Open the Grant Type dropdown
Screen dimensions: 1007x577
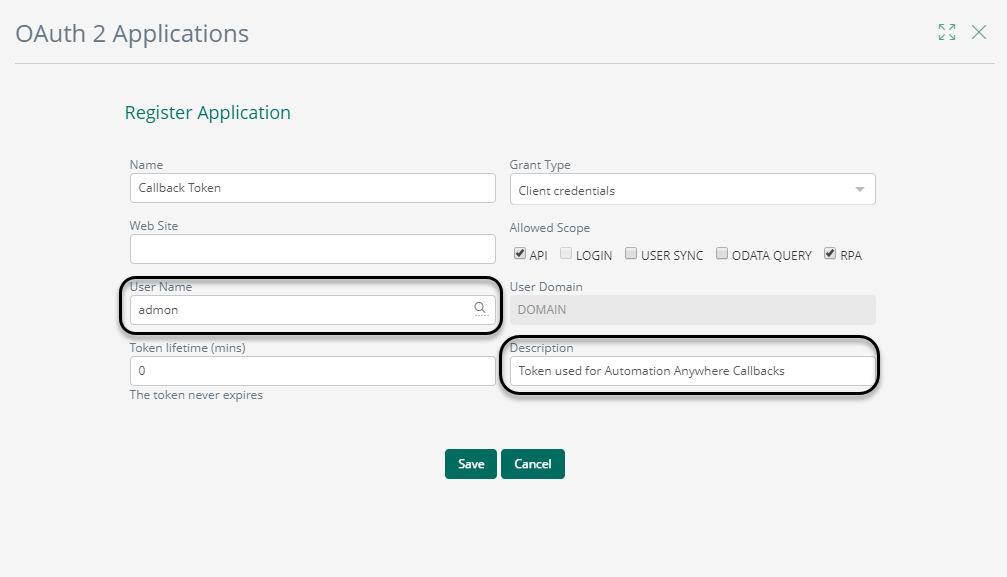[692, 190]
